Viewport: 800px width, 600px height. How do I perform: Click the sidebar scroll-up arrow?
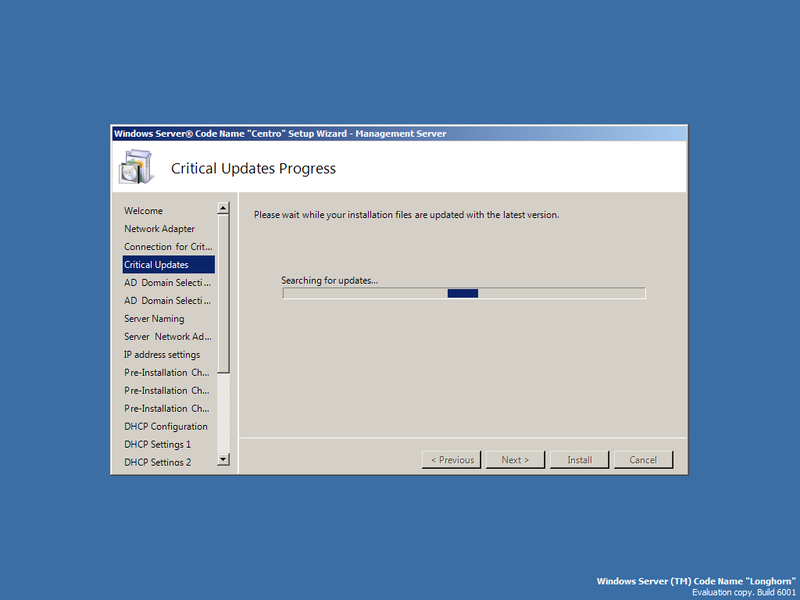(224, 208)
